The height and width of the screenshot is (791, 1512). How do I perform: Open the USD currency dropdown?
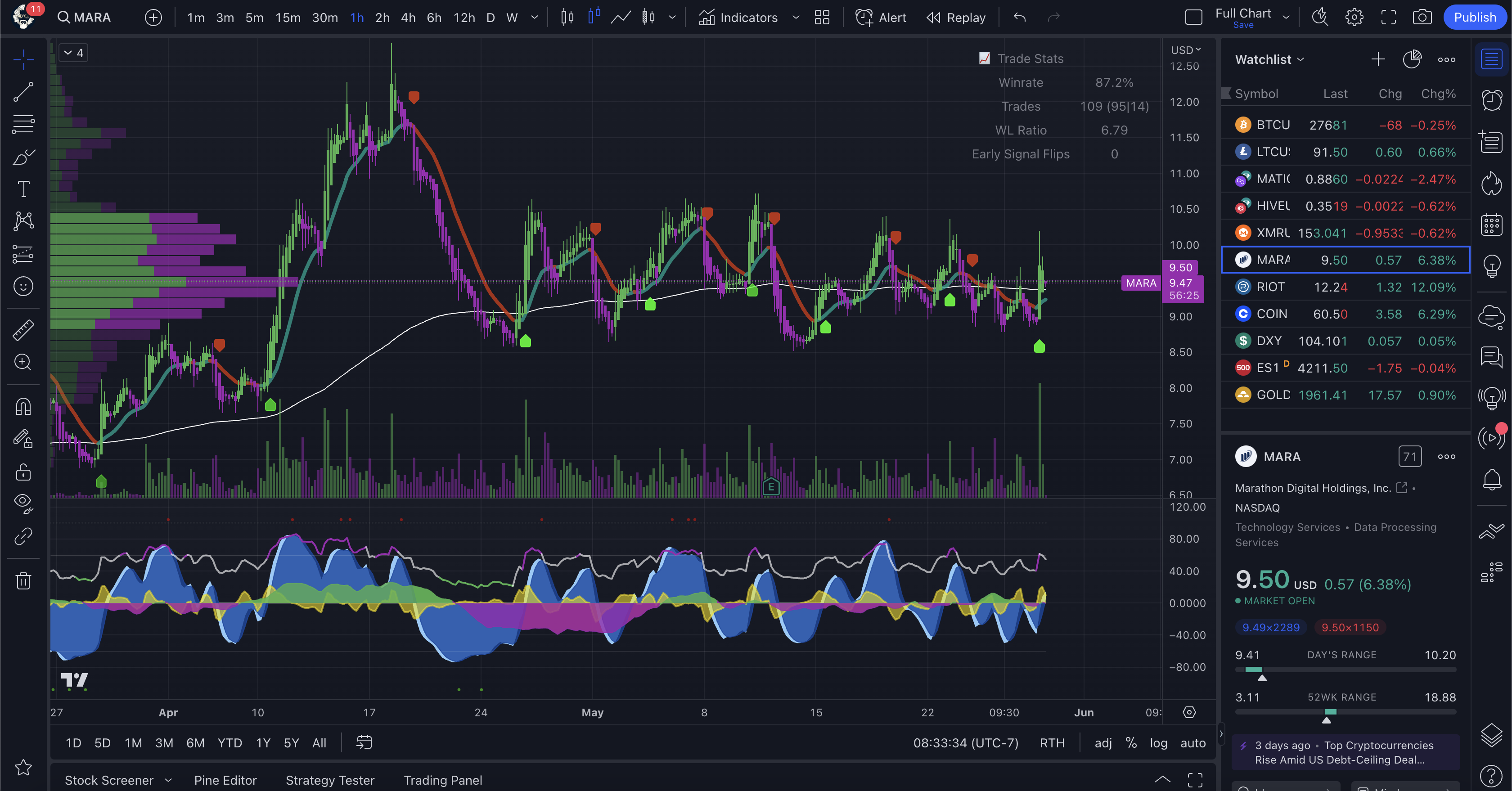(x=1186, y=50)
